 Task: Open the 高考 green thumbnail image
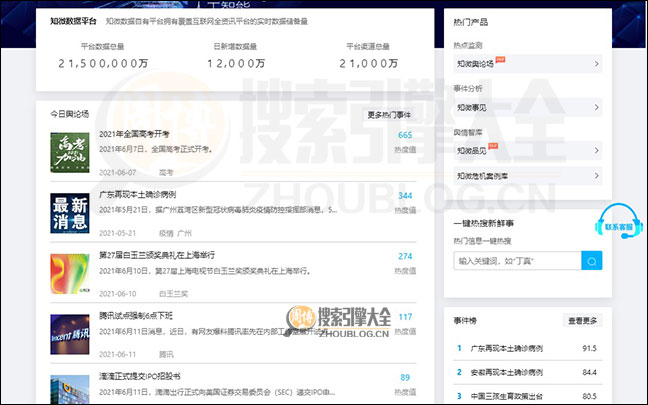point(70,152)
